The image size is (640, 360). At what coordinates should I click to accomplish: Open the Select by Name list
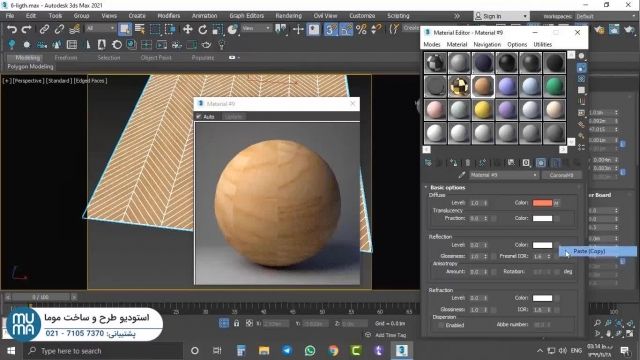tap(140, 29)
